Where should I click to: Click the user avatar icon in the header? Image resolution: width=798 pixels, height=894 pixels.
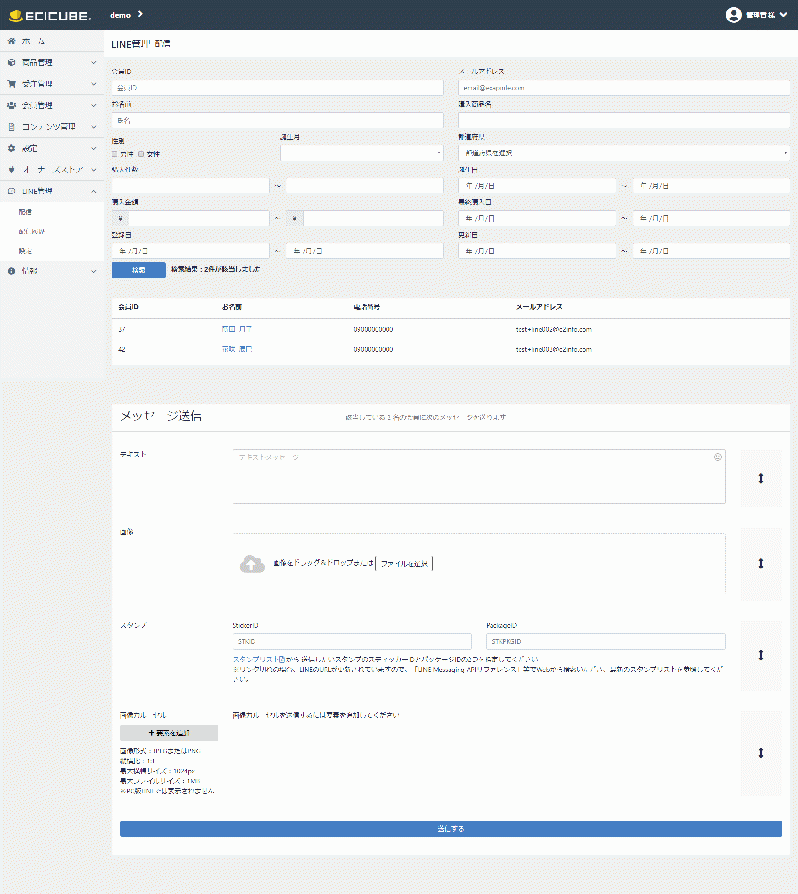click(x=734, y=15)
